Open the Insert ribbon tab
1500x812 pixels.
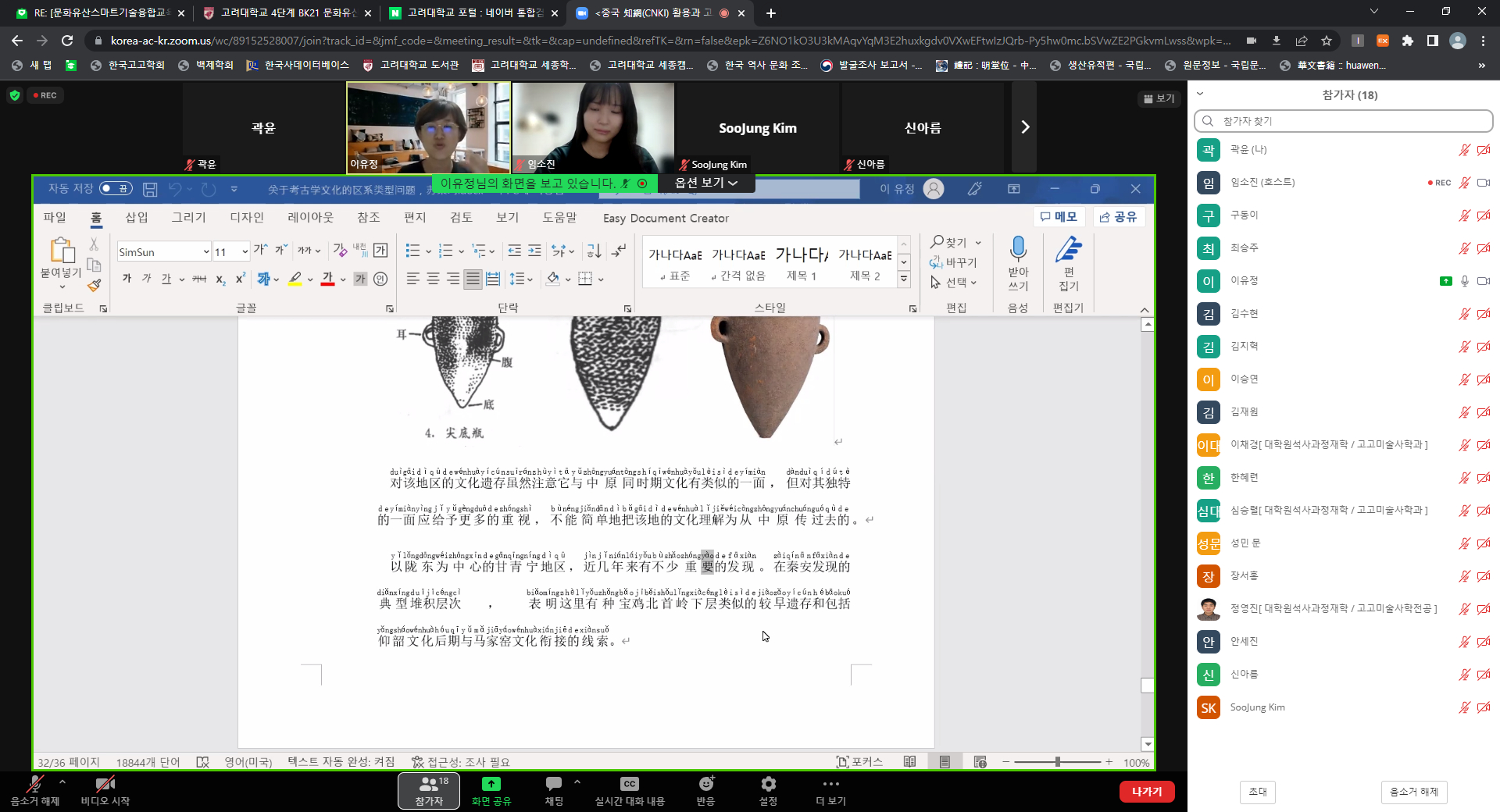click(x=137, y=218)
